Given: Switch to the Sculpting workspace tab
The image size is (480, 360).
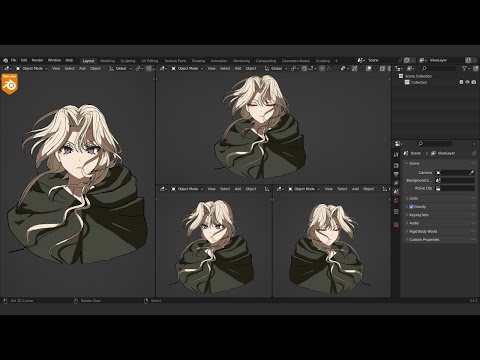Looking at the screenshot, I should 128,61.
